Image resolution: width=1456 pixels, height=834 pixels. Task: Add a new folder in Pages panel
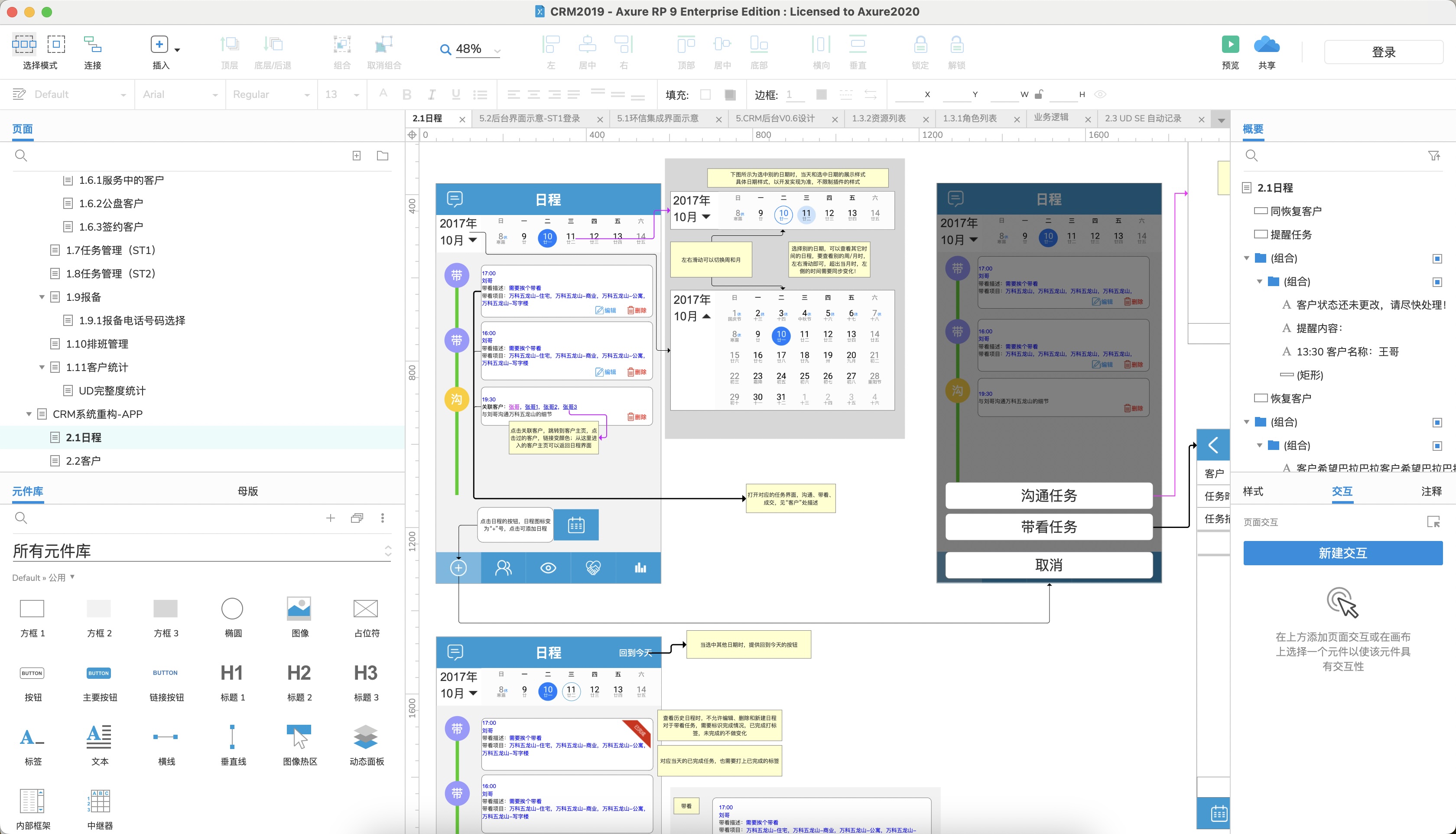(x=383, y=155)
